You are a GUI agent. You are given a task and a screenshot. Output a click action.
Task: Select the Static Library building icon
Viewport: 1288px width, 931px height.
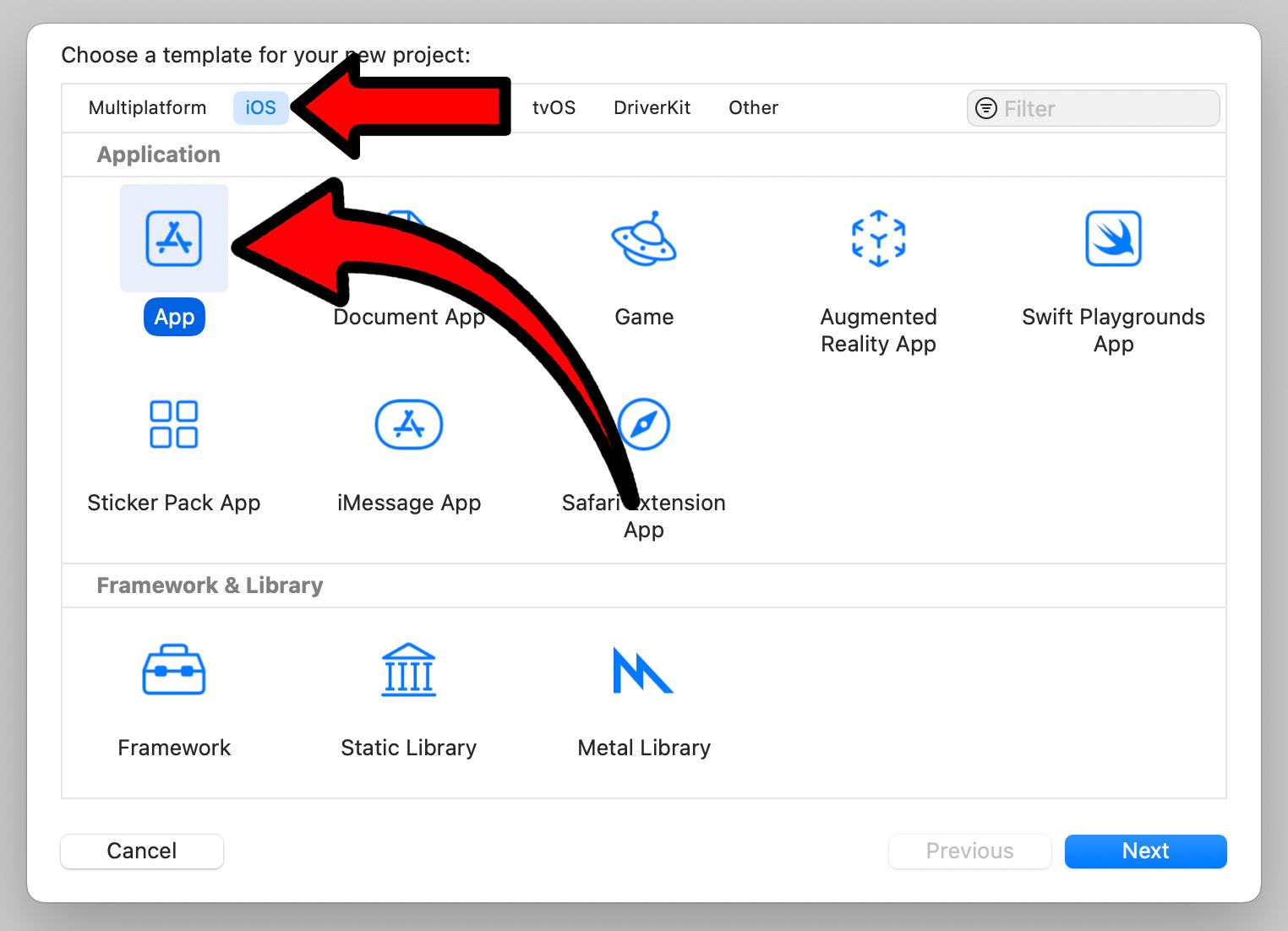(409, 670)
